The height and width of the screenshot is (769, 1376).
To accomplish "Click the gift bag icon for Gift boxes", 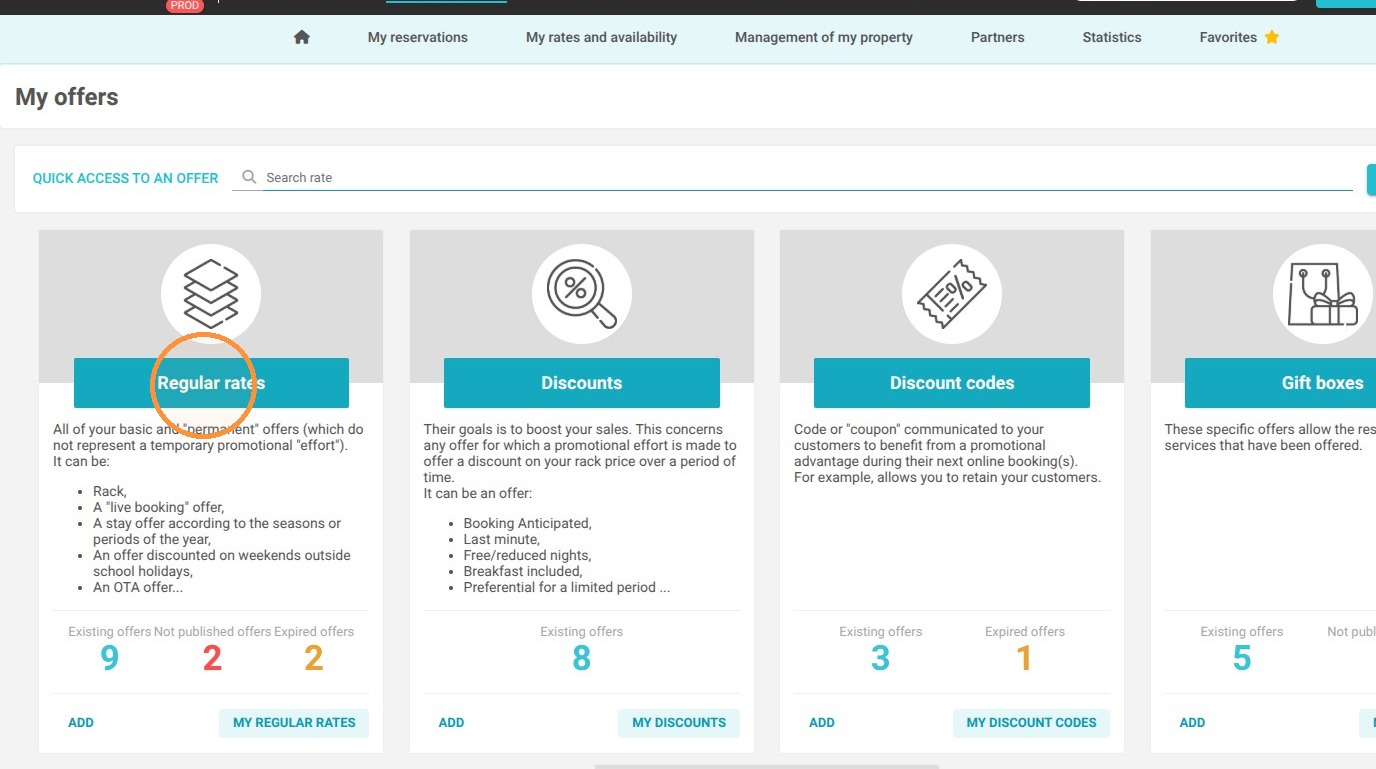I will point(1322,294).
